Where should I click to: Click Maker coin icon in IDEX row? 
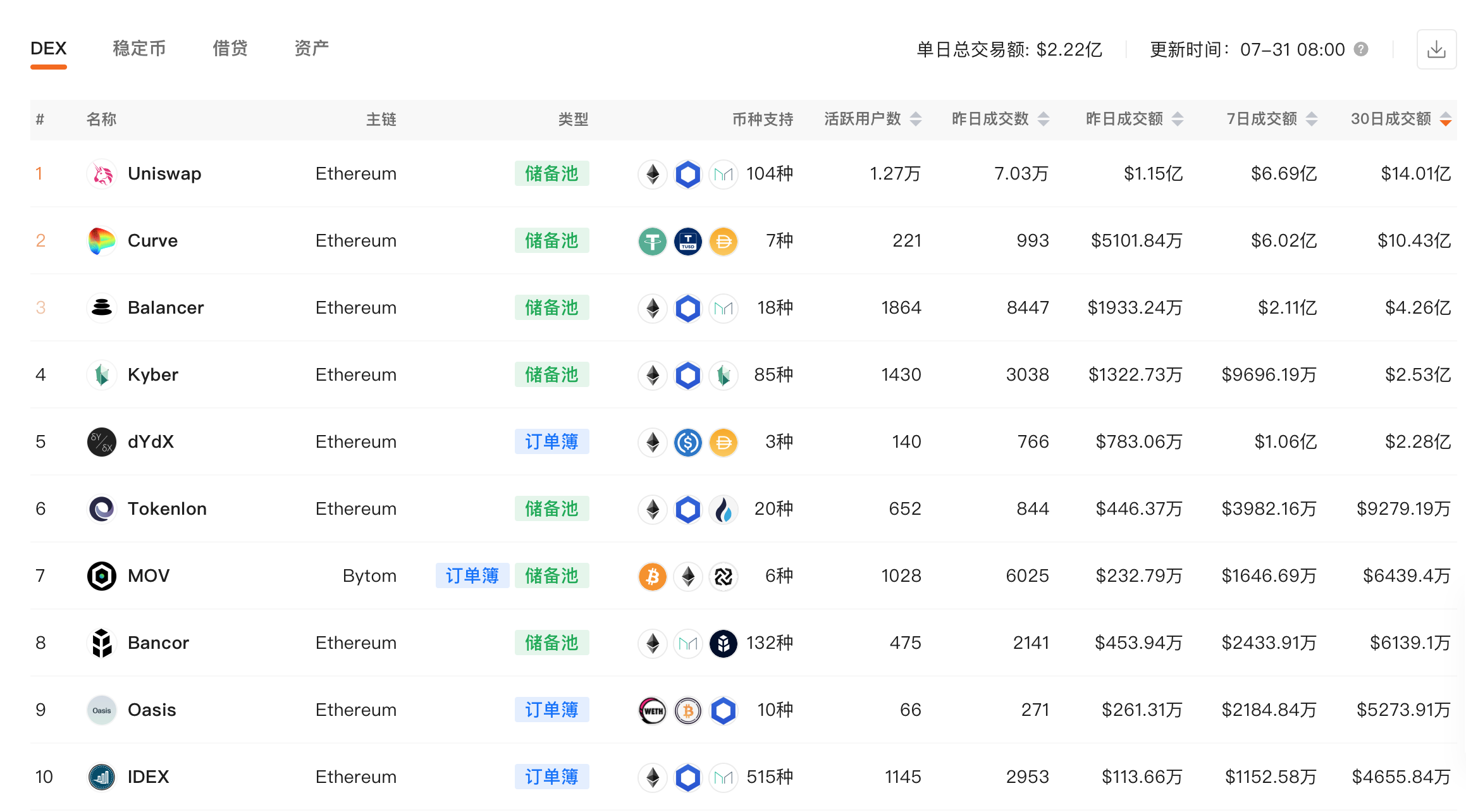(724, 777)
